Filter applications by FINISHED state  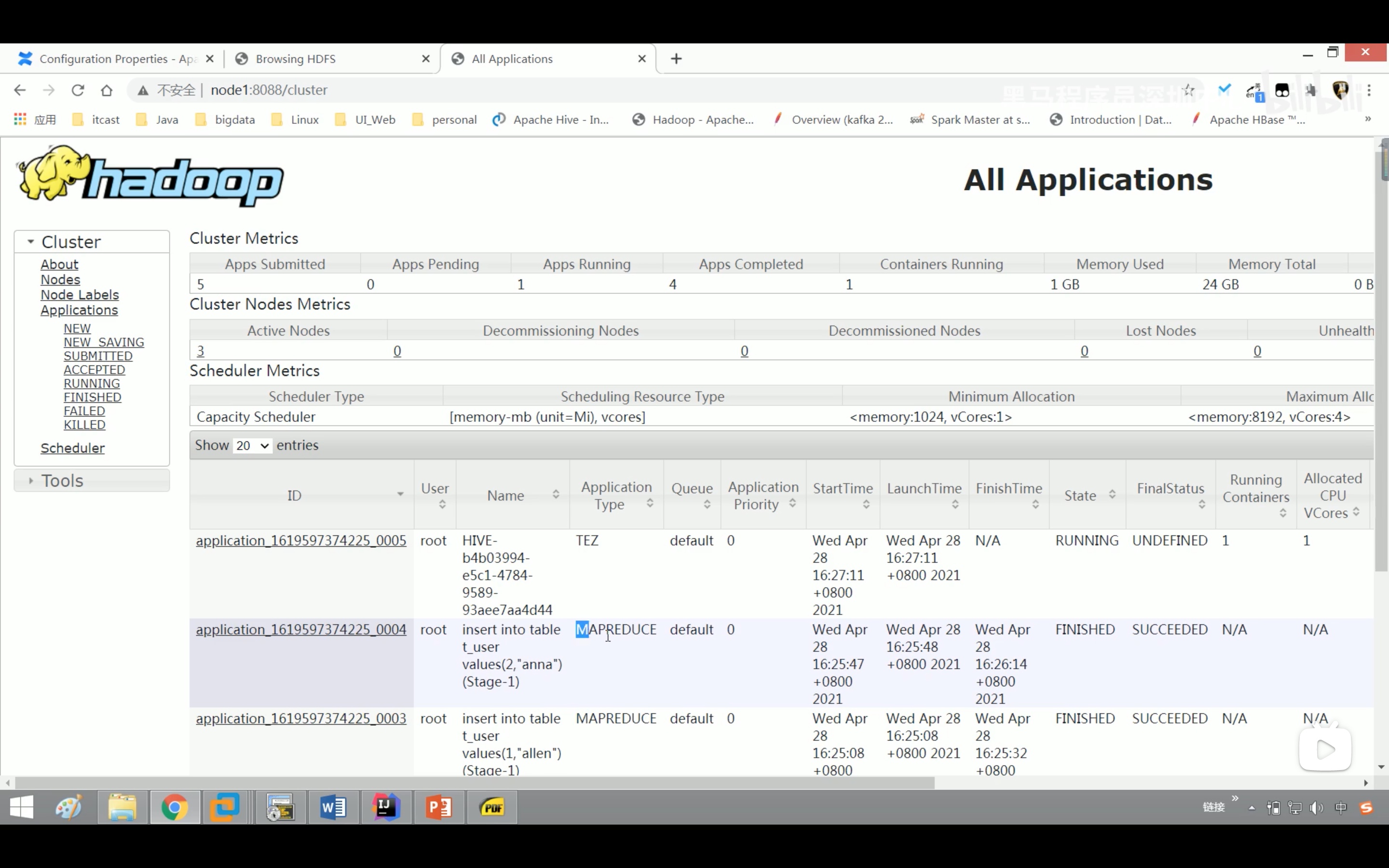click(x=93, y=397)
